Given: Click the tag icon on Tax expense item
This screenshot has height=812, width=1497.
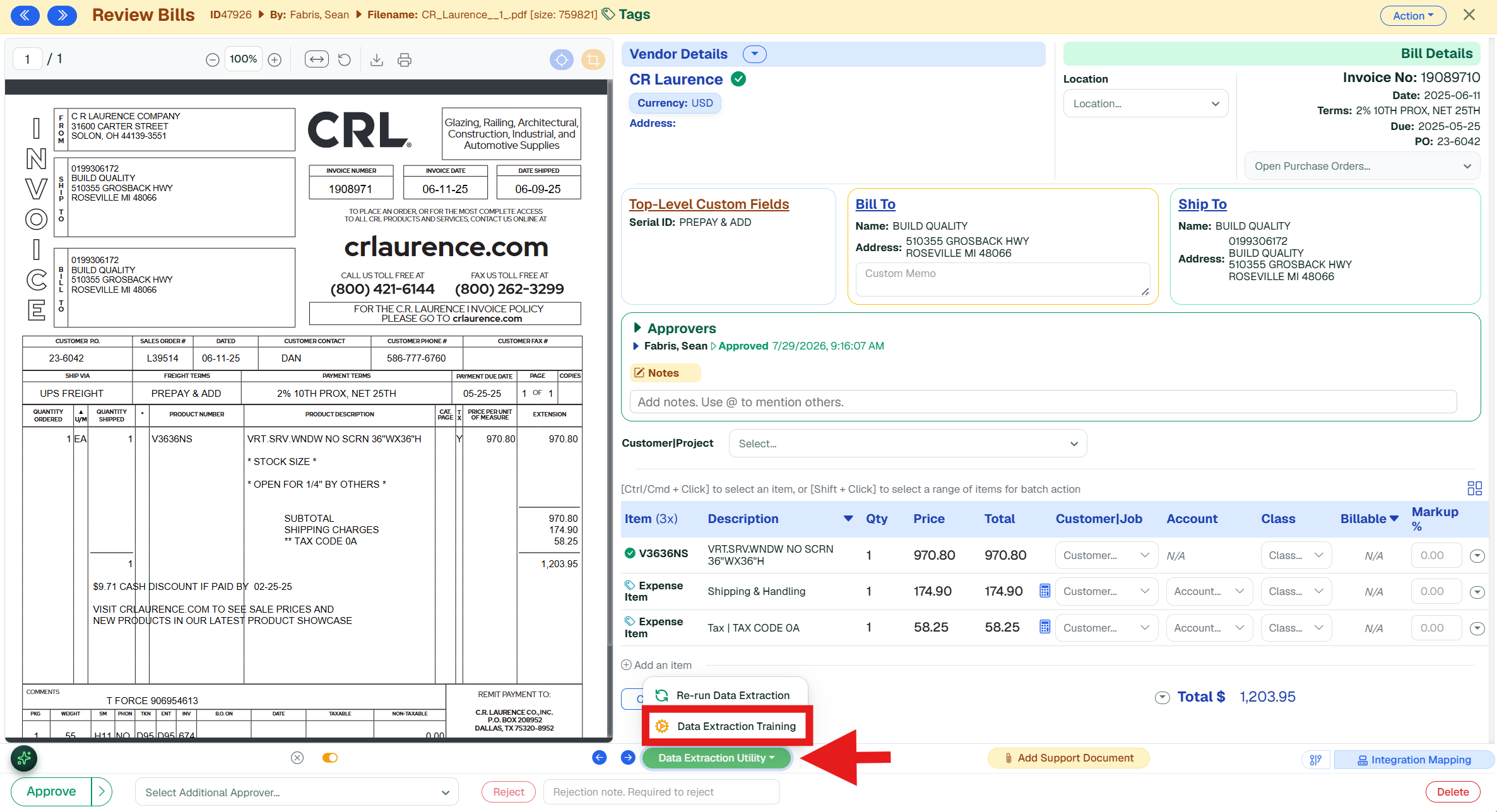Looking at the screenshot, I should 630,621.
